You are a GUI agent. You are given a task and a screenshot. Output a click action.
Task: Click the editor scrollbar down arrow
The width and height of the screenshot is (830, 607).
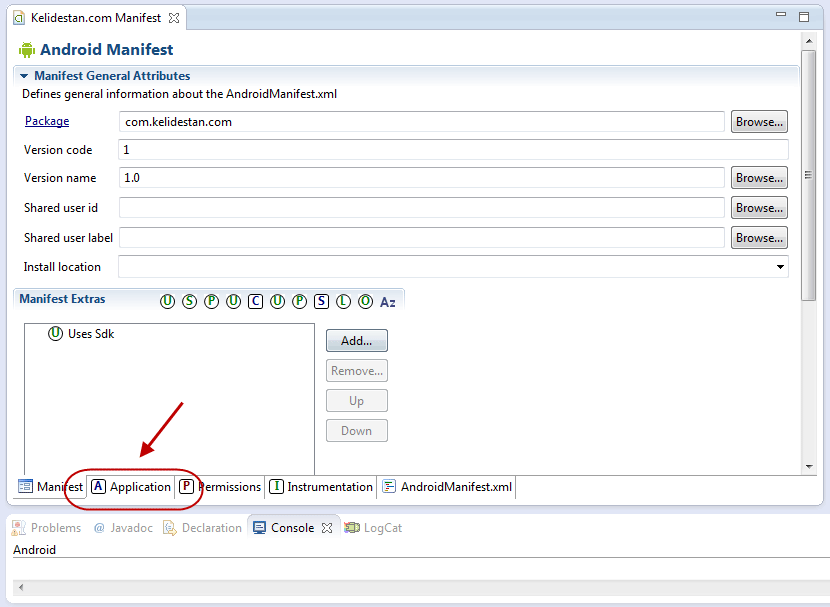(809, 466)
